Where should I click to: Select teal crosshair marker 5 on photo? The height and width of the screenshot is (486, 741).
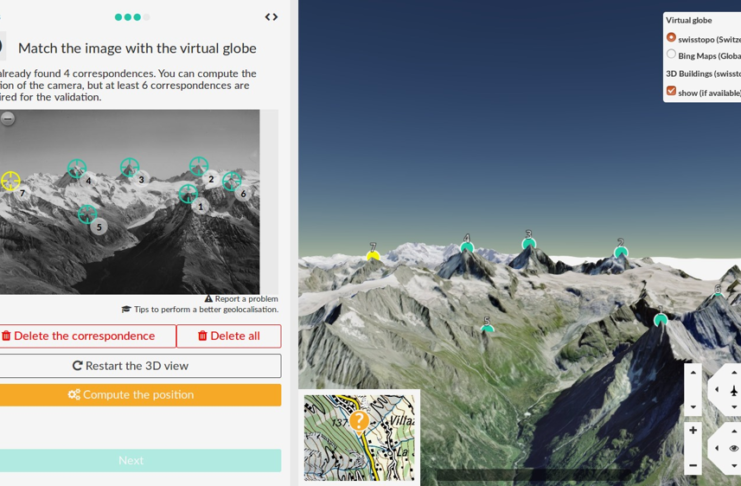pos(87,214)
